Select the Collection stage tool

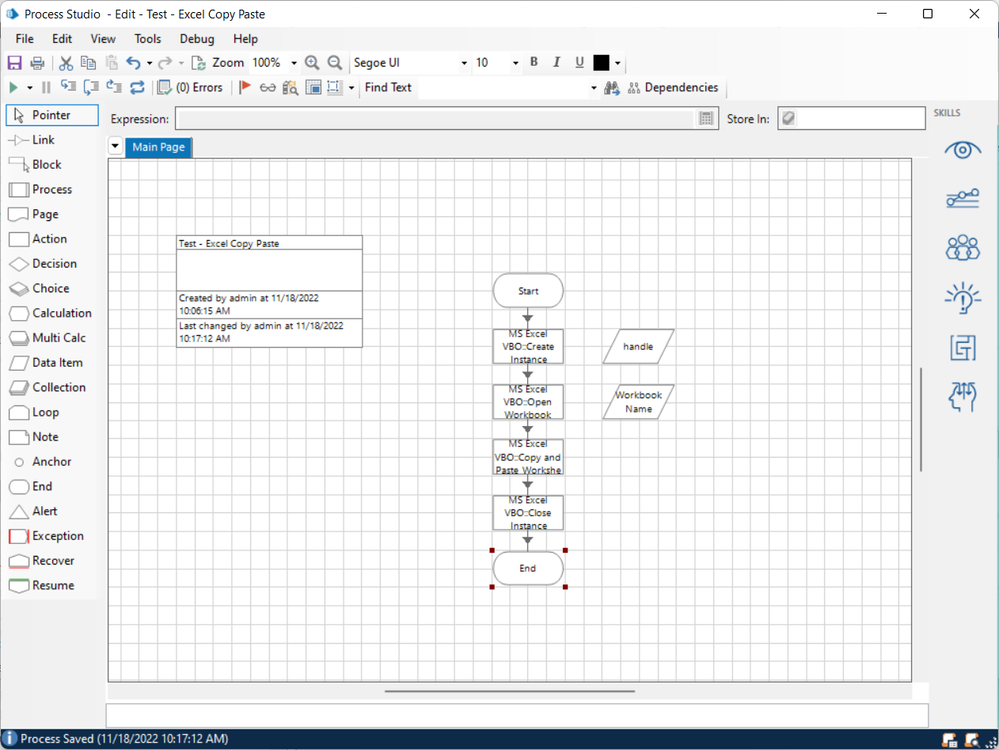(x=47, y=388)
